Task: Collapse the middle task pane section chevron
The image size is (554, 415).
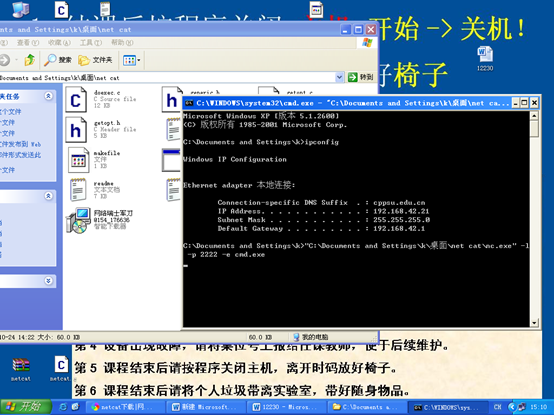Action: pyautogui.click(x=48, y=196)
